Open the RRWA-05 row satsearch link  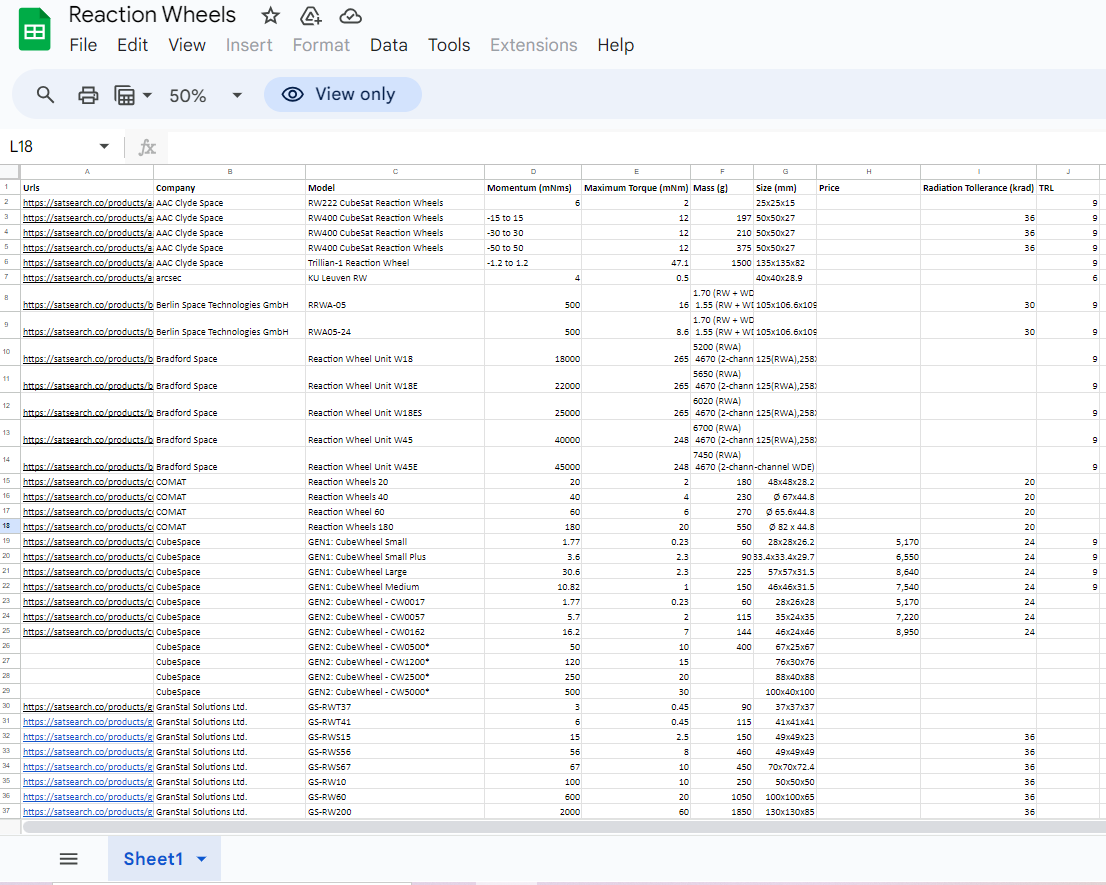coord(87,305)
